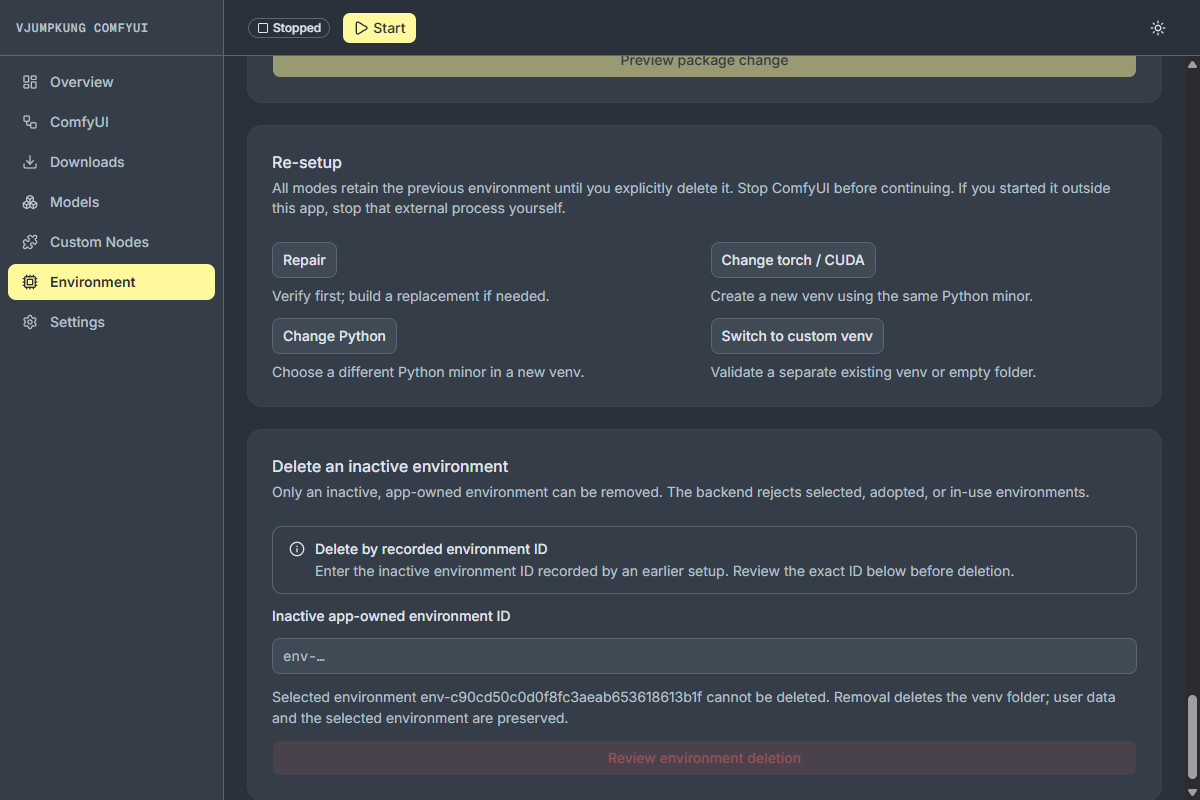Viewport: 1200px width, 800px height.
Task: Click the Delete an inactive environment heading
Action: [390, 466]
